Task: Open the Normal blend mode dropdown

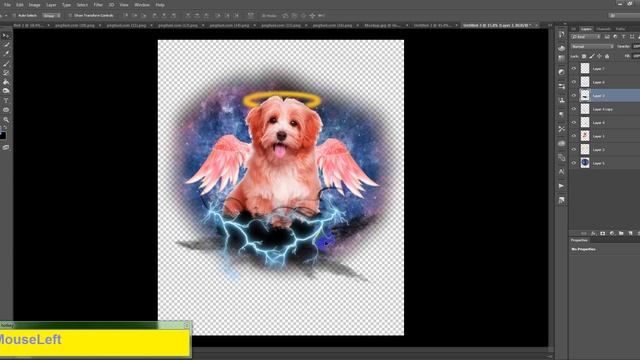Action: coord(592,47)
